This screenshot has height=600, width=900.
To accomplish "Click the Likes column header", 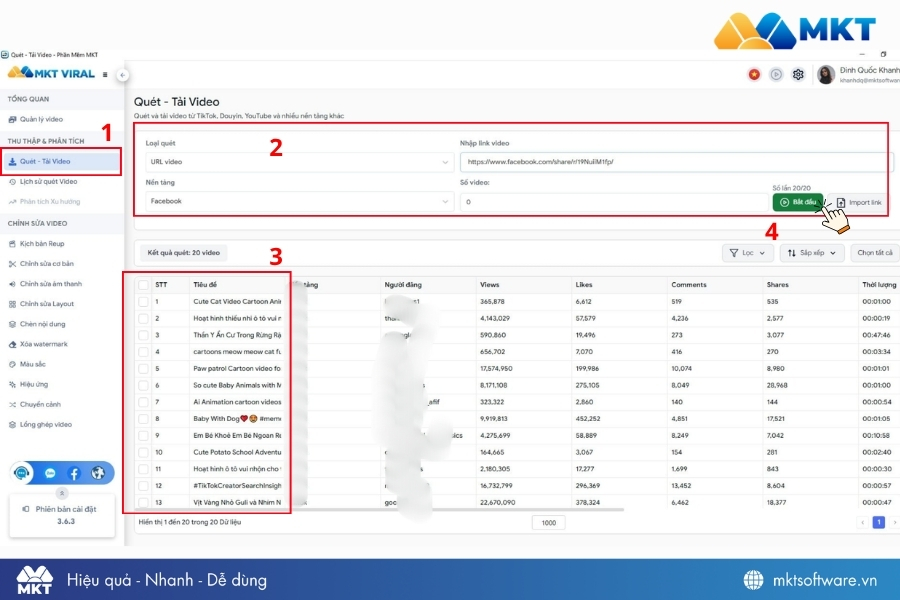I will 584,285.
